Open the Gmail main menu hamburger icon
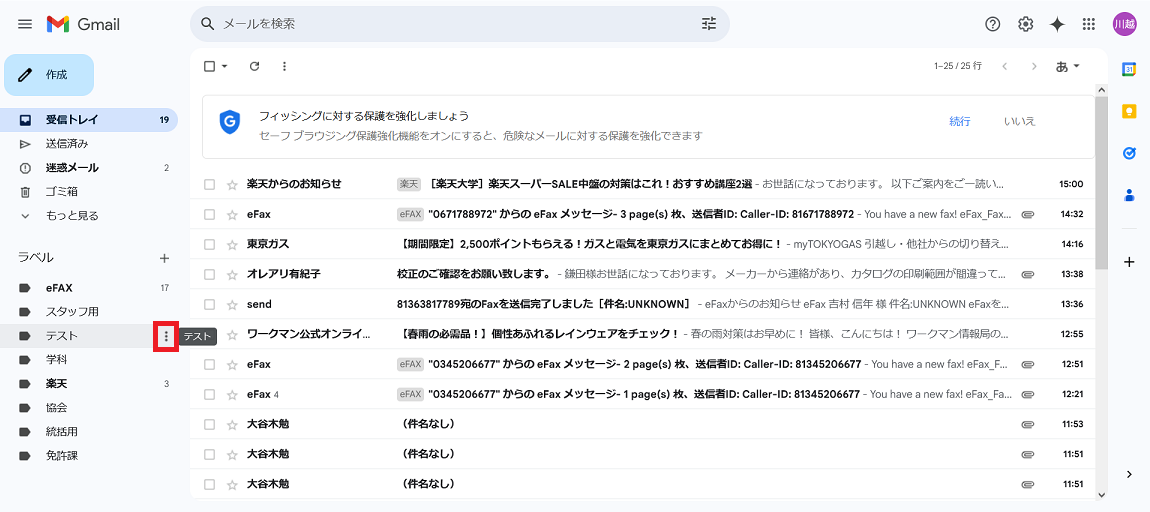The image size is (1150, 512). (25, 24)
